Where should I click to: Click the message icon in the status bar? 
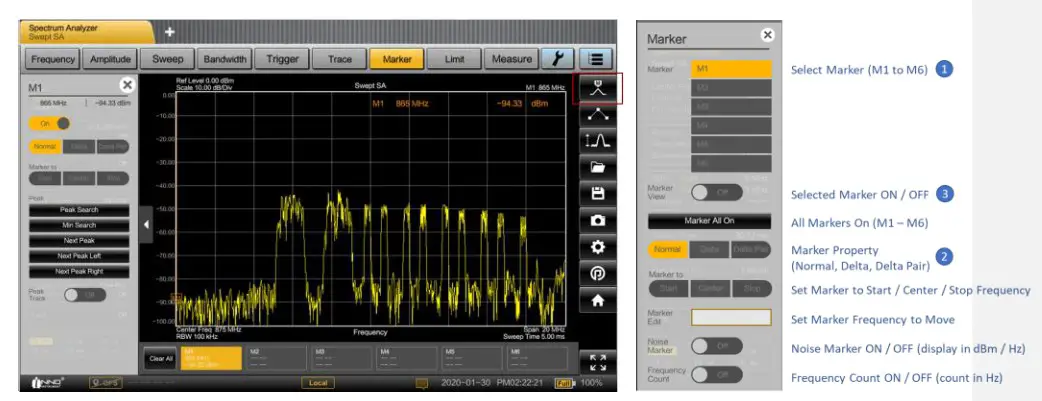[421, 384]
